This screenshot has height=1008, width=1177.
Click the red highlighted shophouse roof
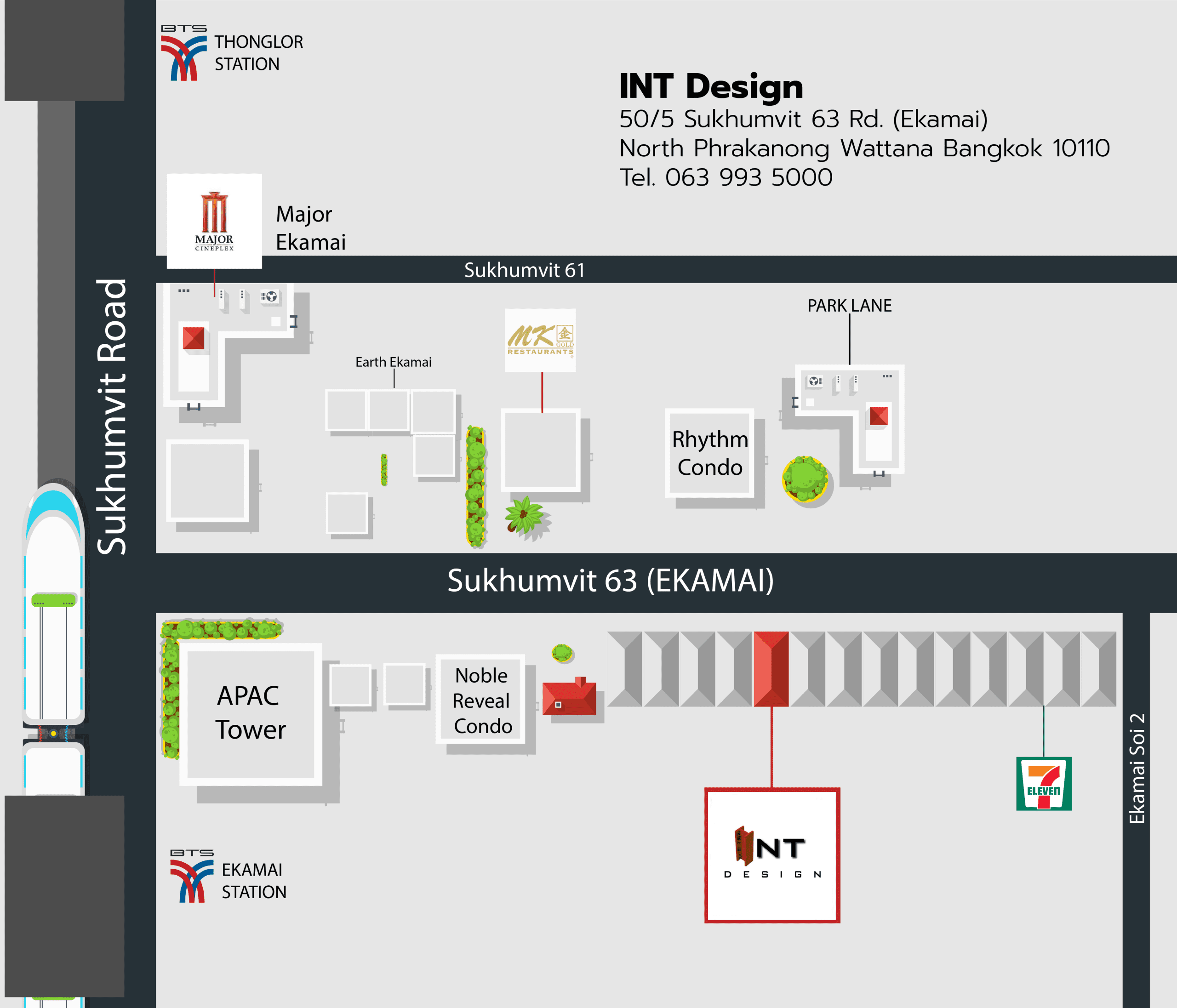[771, 668]
